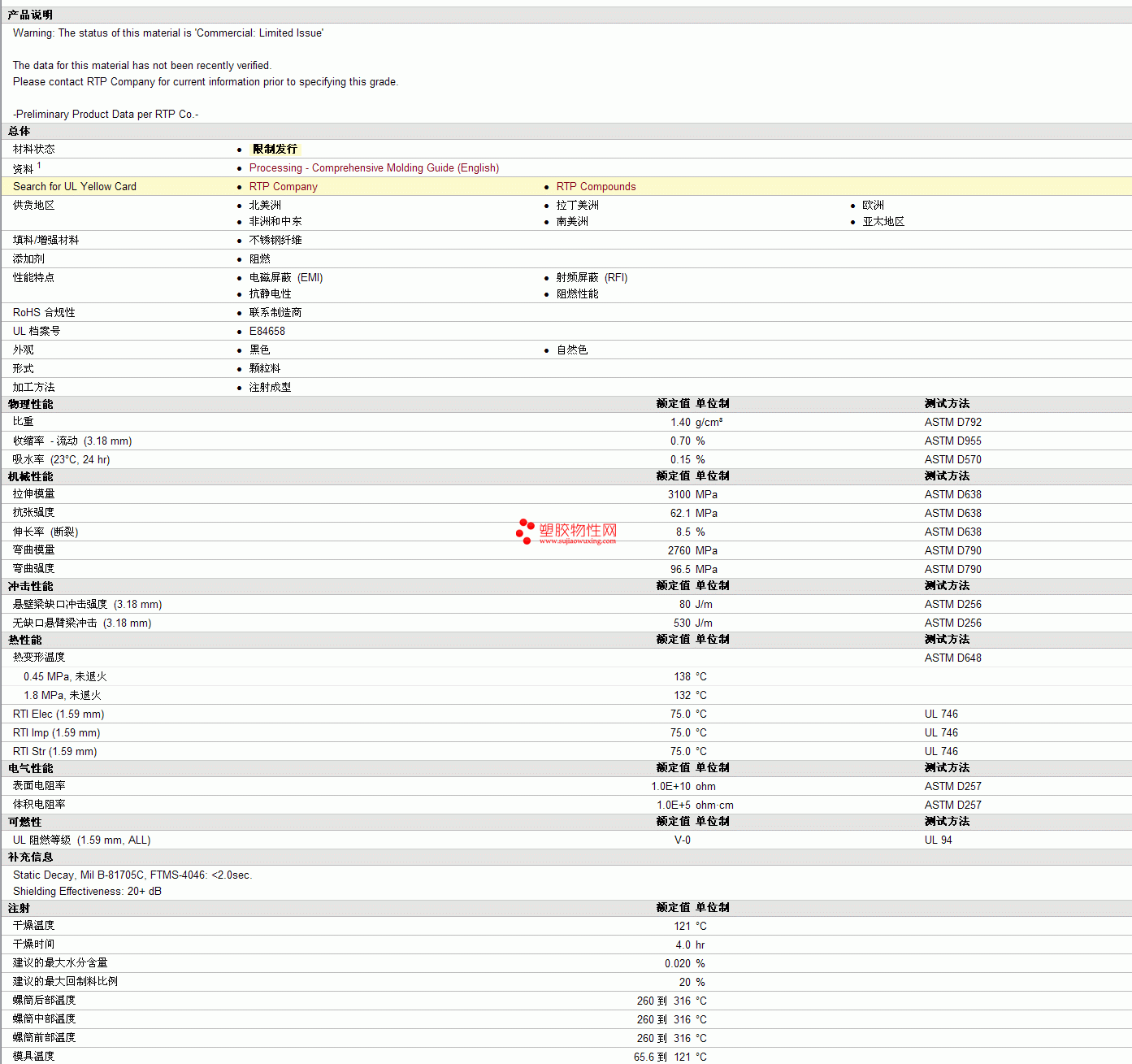Click the Shielding Effectiveness 20+ dB line
Screen dimensions: 1132x1064
click(x=87, y=892)
